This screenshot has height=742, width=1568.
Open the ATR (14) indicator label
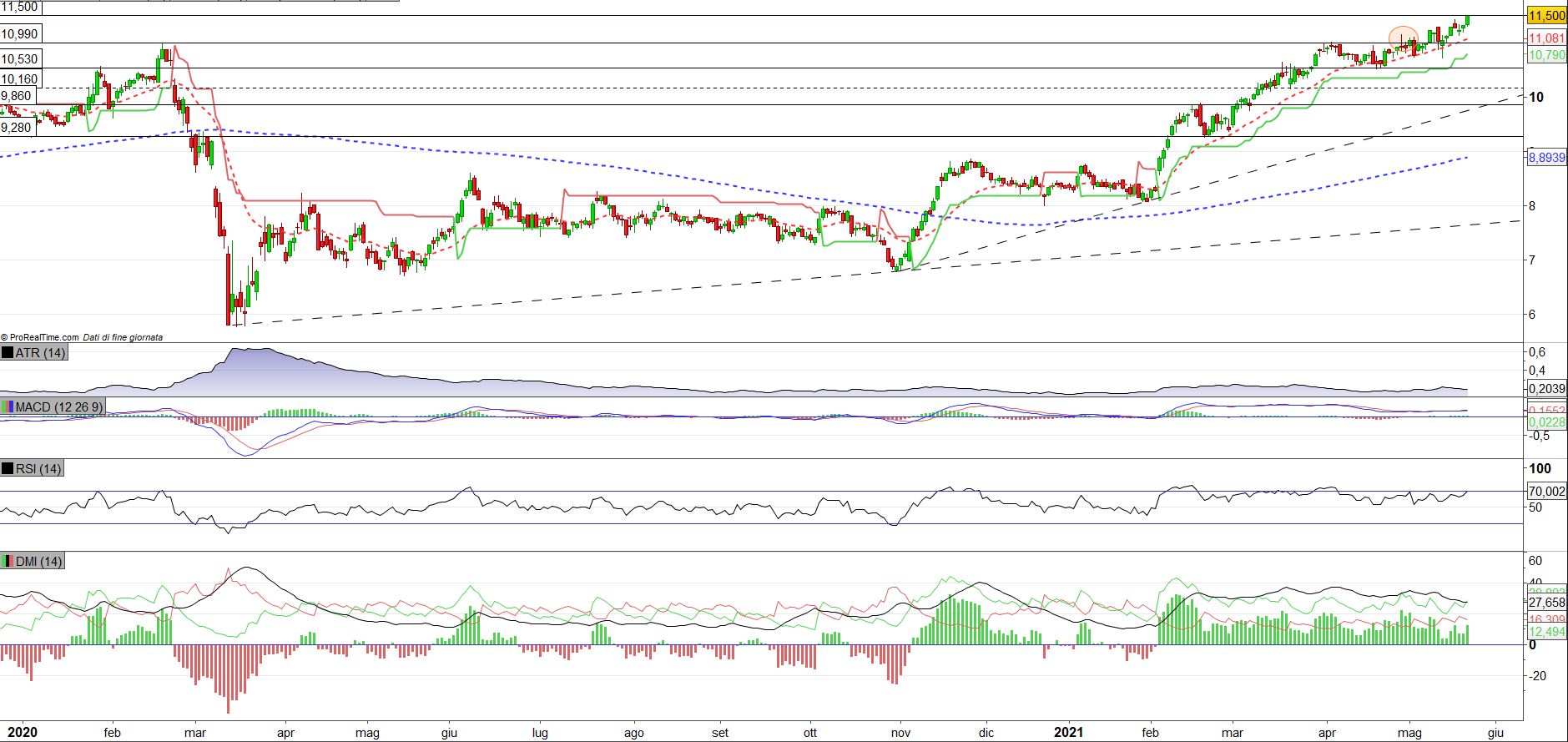[x=40, y=353]
